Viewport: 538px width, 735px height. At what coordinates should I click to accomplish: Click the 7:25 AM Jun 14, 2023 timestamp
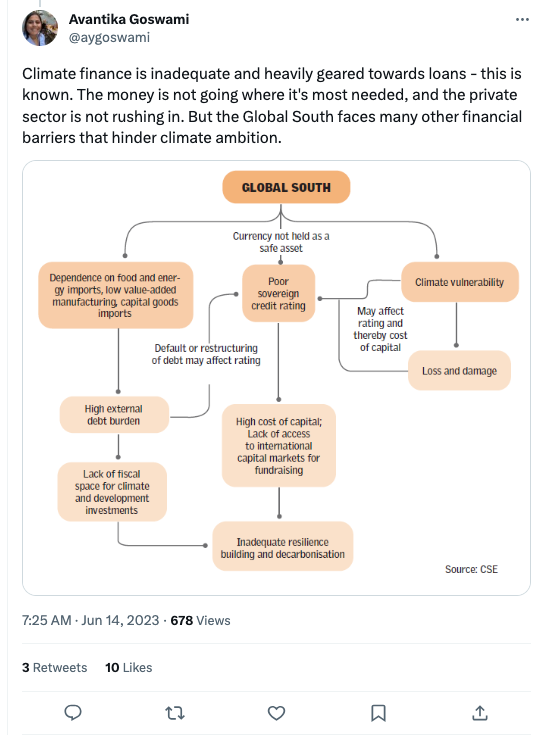(x=90, y=621)
